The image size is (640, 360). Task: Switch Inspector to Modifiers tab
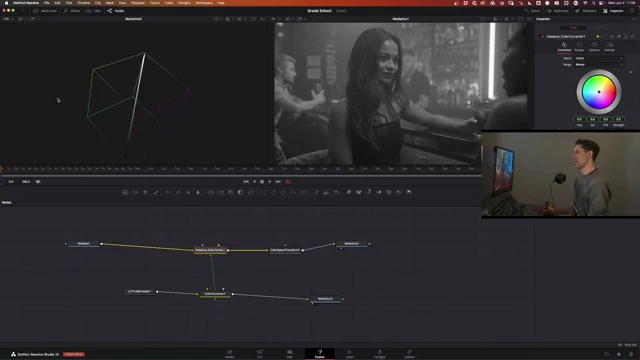[600, 28]
